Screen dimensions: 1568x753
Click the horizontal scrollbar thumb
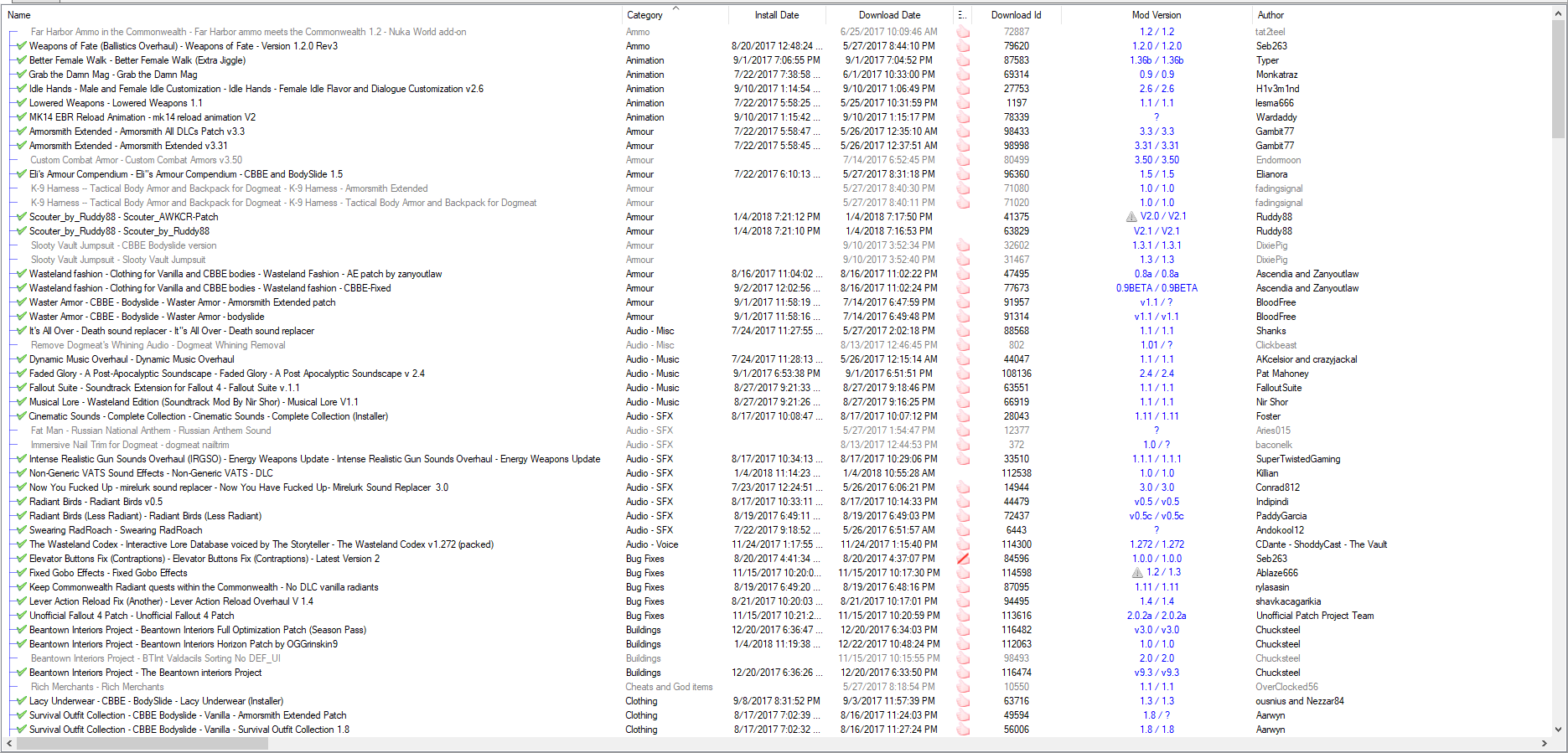pos(142,744)
